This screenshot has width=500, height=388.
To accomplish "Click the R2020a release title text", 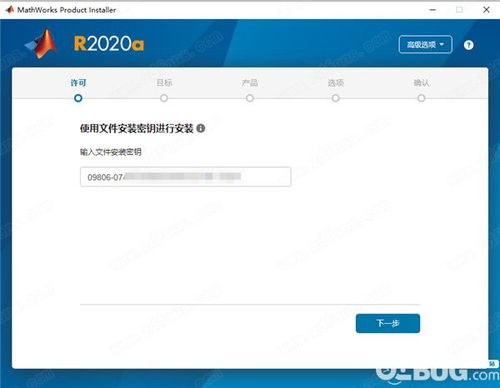I will tap(109, 44).
